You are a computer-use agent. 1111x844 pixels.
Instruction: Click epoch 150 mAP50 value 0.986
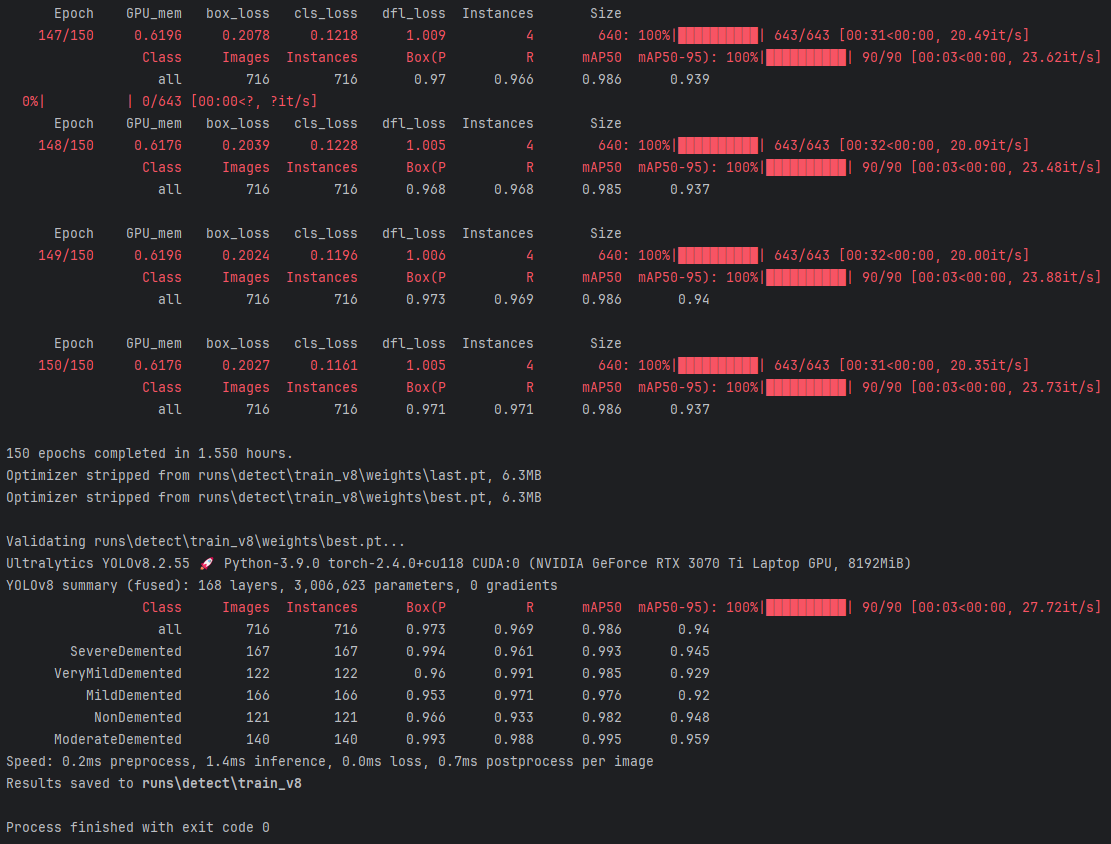602,409
